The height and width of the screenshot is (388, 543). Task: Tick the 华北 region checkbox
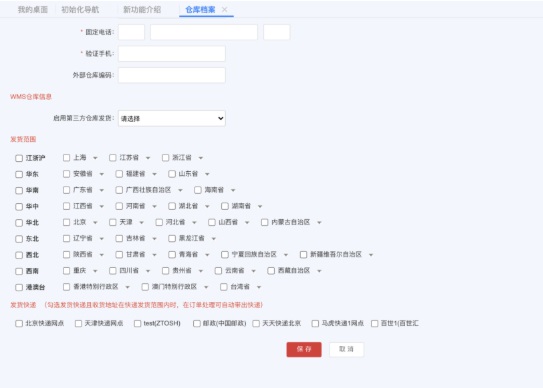point(19,223)
